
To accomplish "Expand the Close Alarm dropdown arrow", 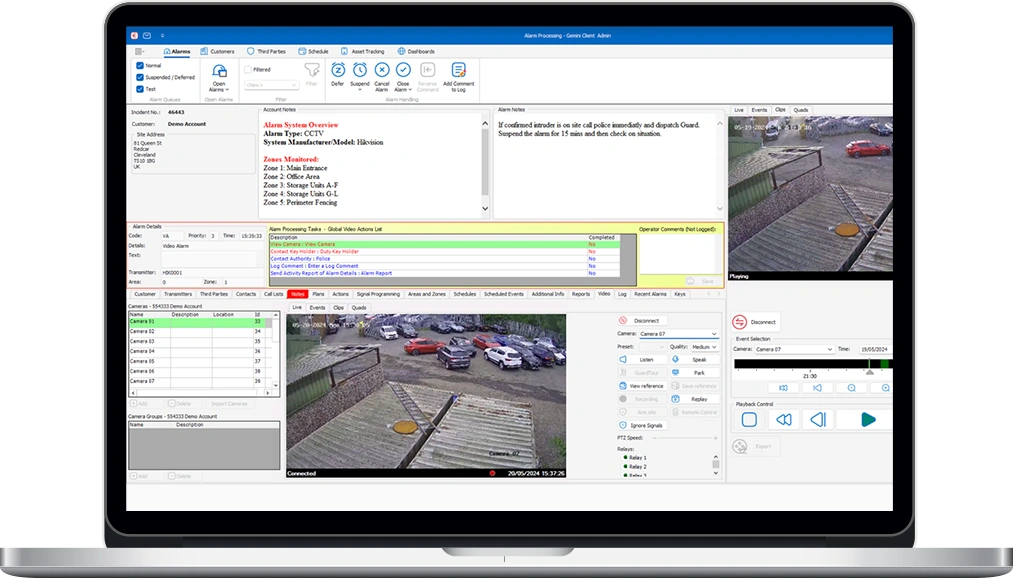I will [410, 90].
